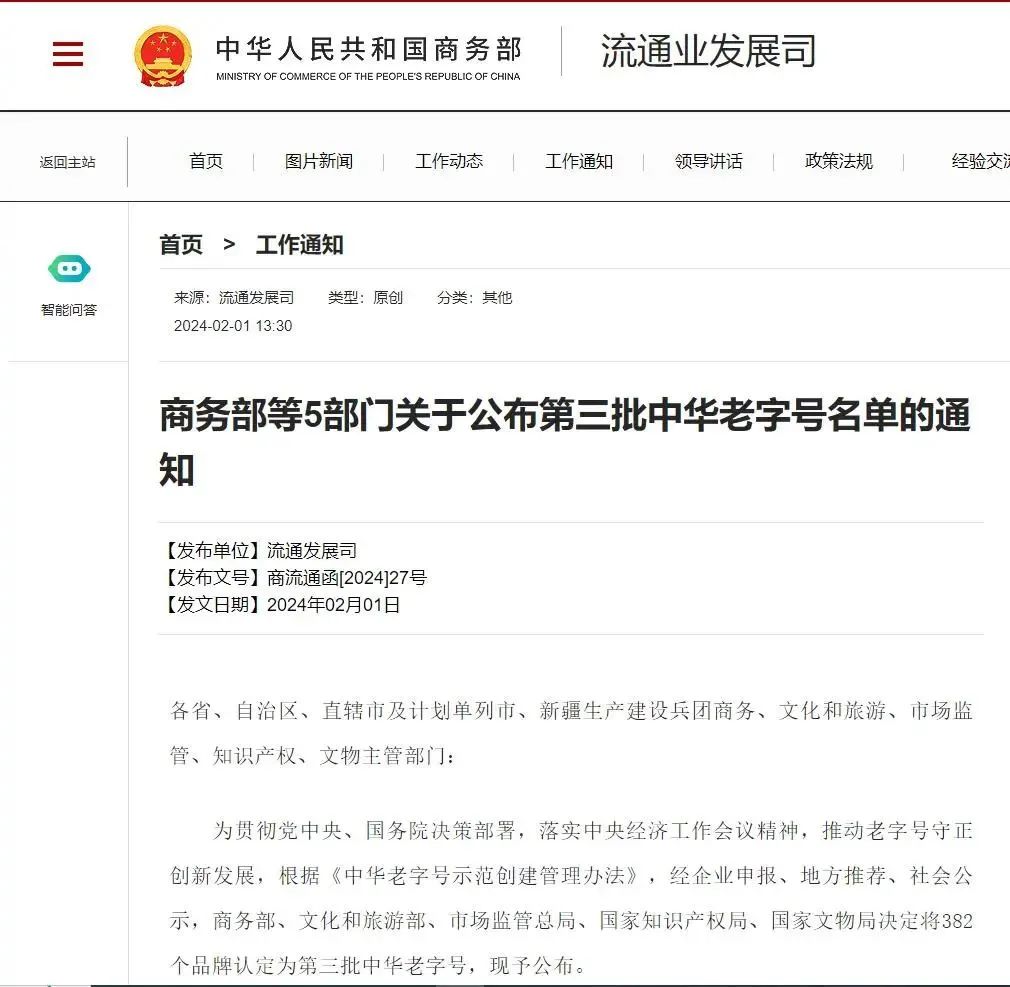This screenshot has width=1010, height=987.
Task: Go to 工作动态 in the navigation bar
Action: pyautogui.click(x=449, y=162)
